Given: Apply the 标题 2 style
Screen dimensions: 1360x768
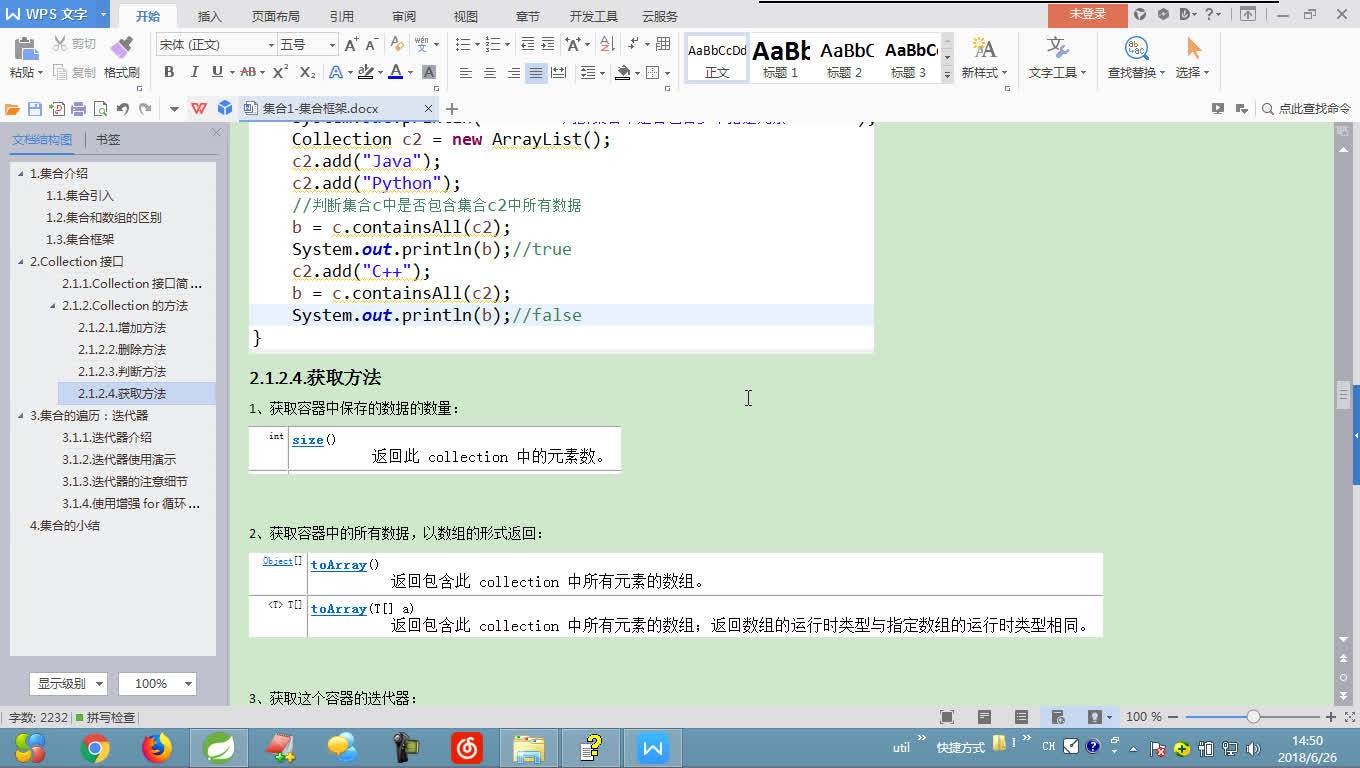Looking at the screenshot, I should (x=845, y=58).
